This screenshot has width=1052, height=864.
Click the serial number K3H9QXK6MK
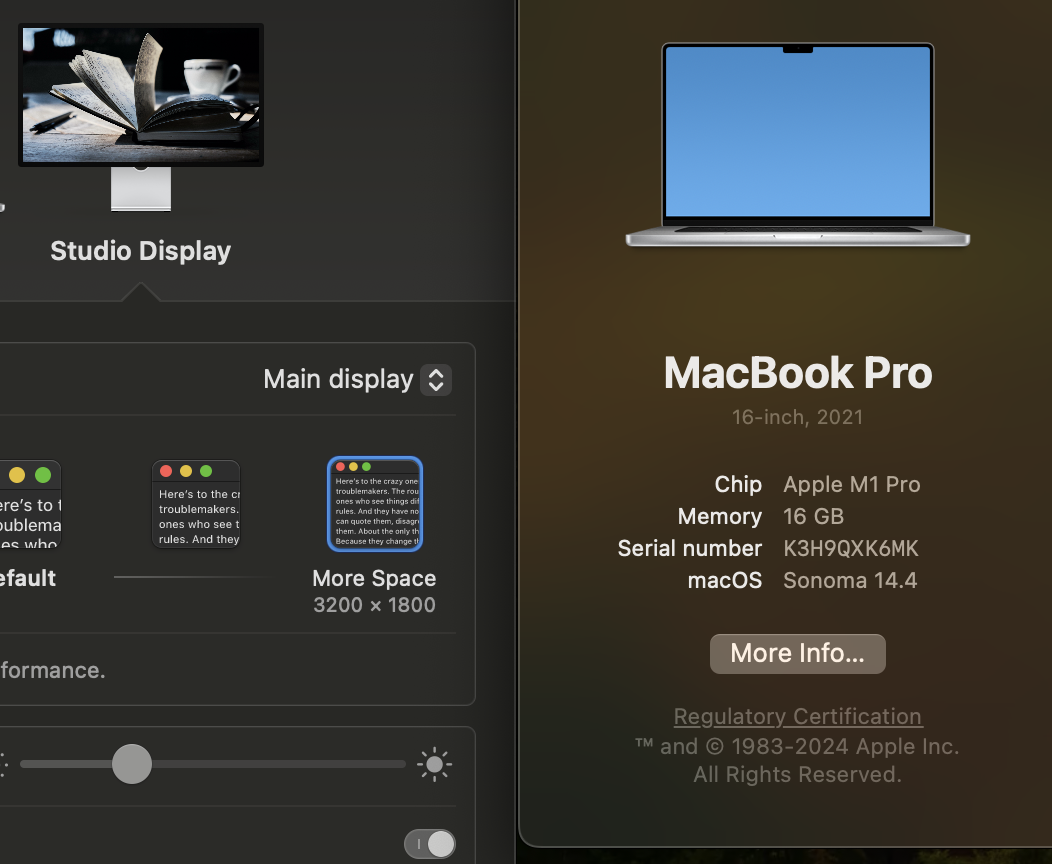click(x=851, y=549)
